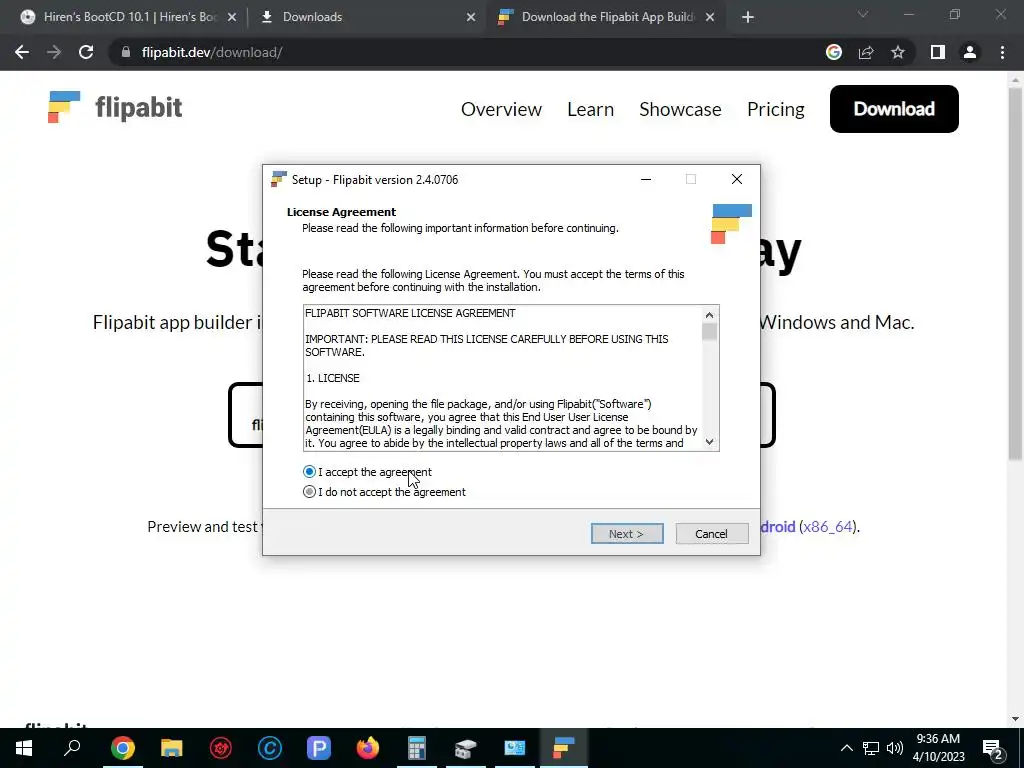Viewport: 1024px width, 768px height.
Task: Open the Windows Start menu
Action: [x=24, y=748]
